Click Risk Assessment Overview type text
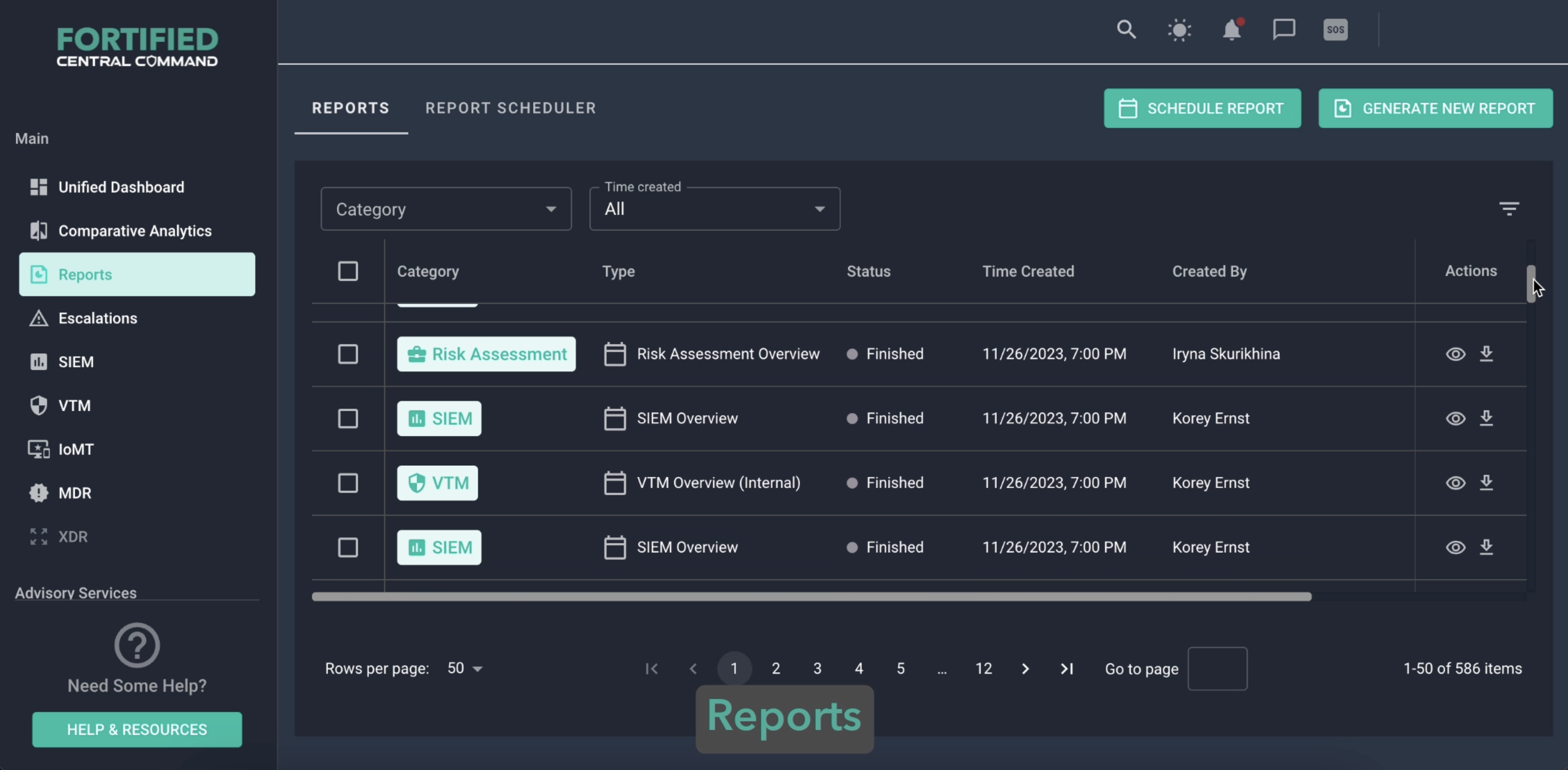The image size is (1568, 770). [x=728, y=354]
